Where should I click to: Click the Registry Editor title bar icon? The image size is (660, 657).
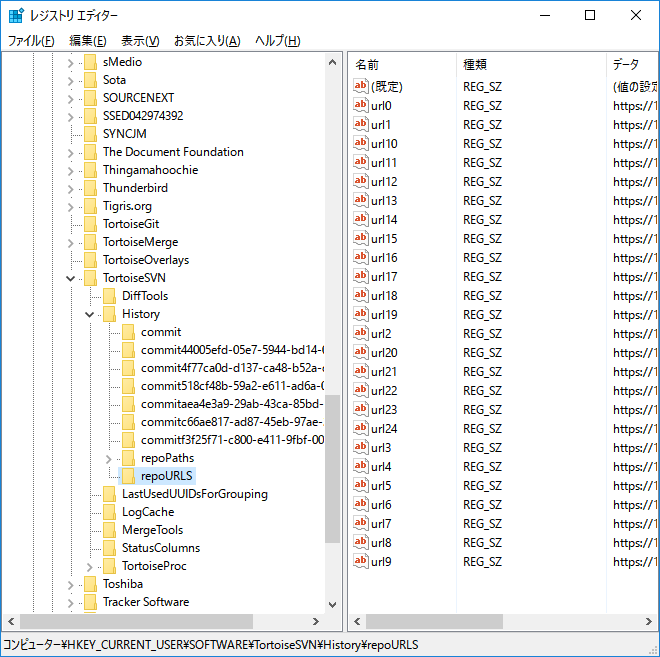tap(16, 16)
